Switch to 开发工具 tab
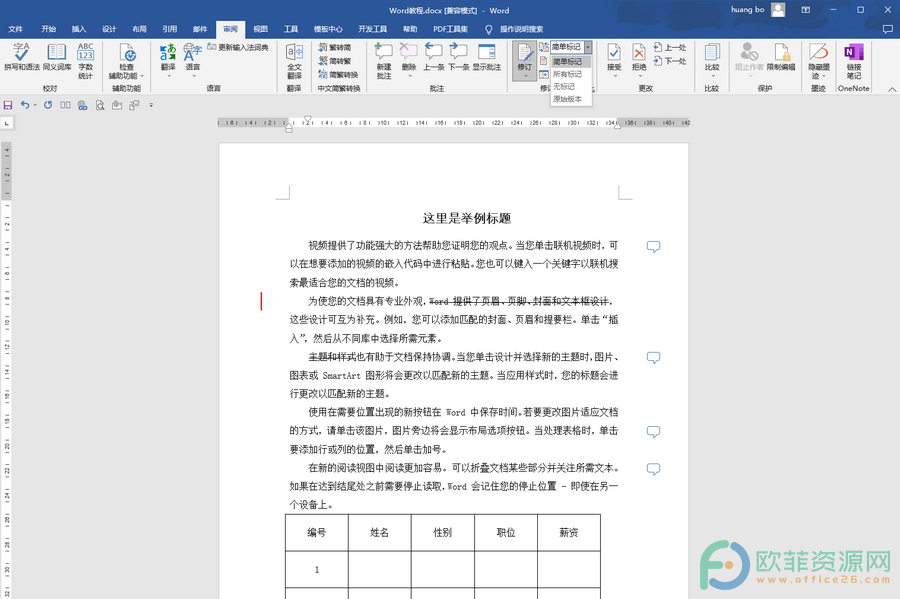Screen dimensions: 900x599 (373, 29)
